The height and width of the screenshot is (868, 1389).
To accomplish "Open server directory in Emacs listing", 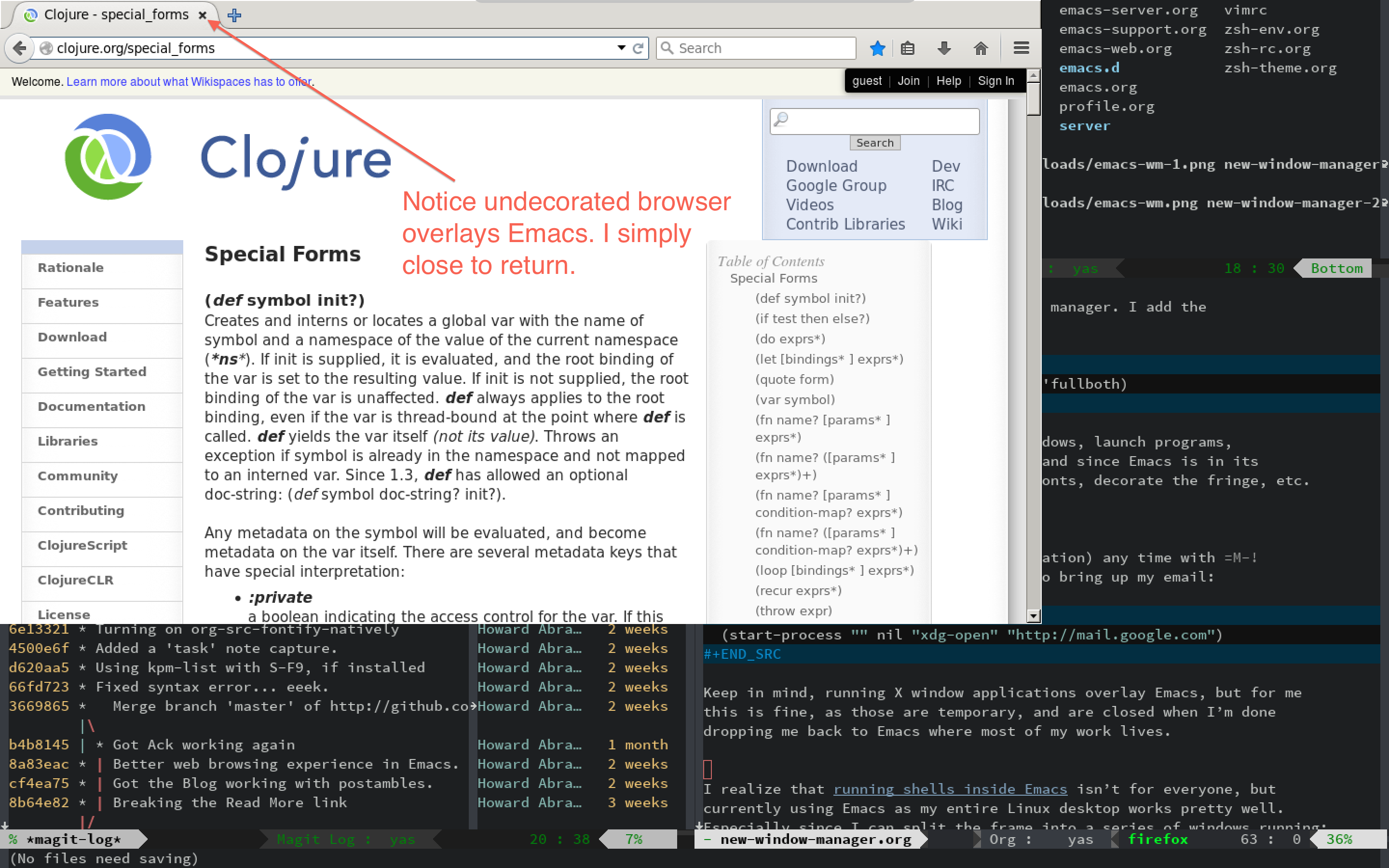I will click(x=1084, y=126).
